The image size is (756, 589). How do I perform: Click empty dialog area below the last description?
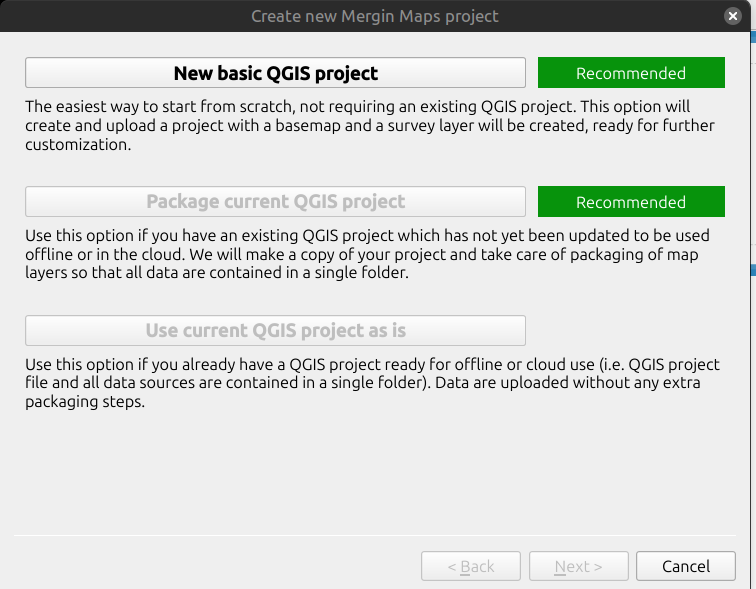375,472
